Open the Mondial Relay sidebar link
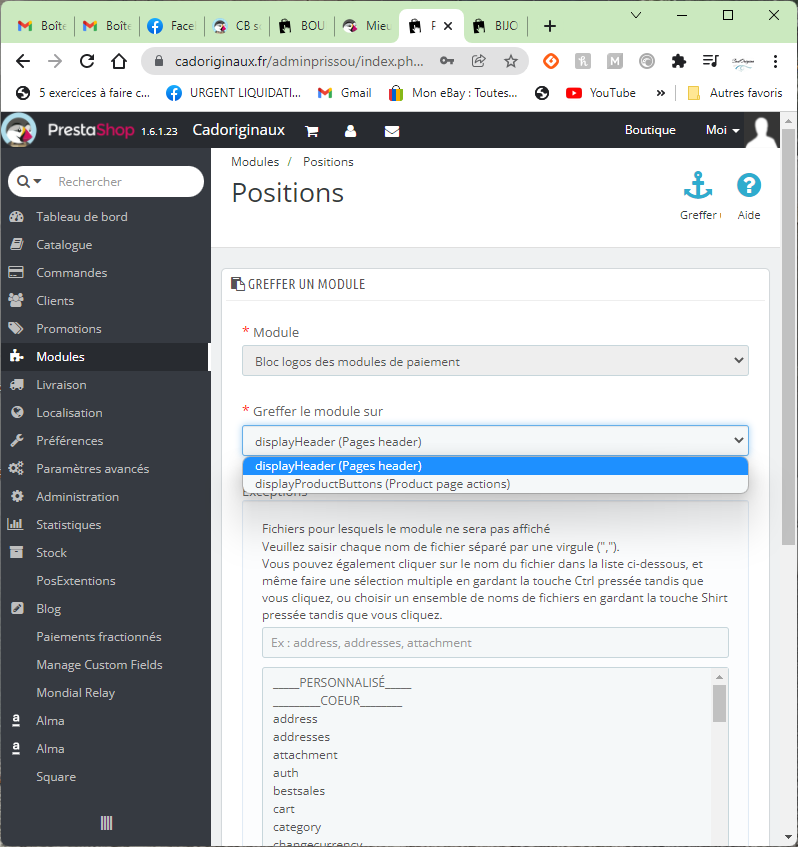The width and height of the screenshot is (800, 847). point(76,693)
